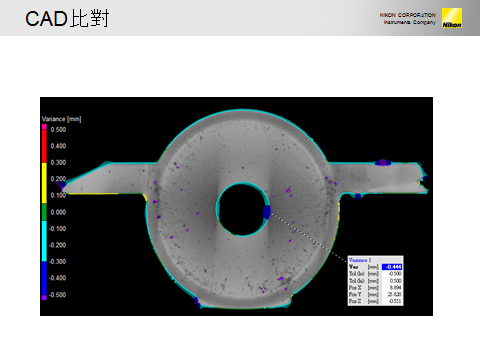Click the Tol (lo) value '-0.500'

click(x=395, y=274)
